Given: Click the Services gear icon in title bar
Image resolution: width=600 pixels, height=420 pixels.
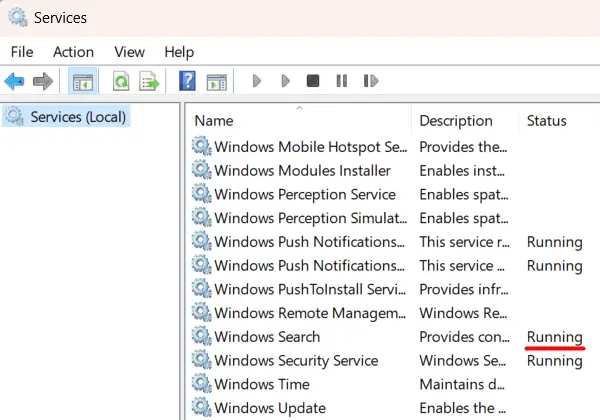Looking at the screenshot, I should [x=18, y=17].
